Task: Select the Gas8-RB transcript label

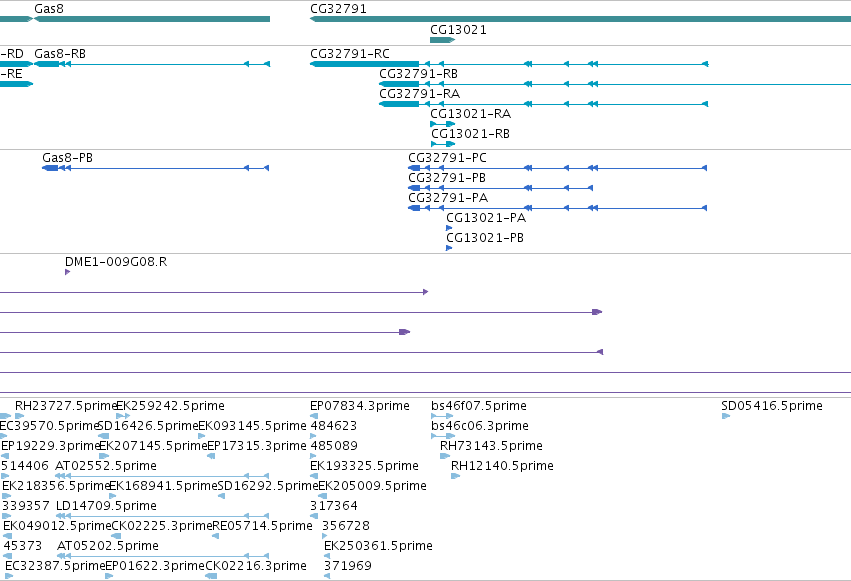Action: click(x=60, y=54)
